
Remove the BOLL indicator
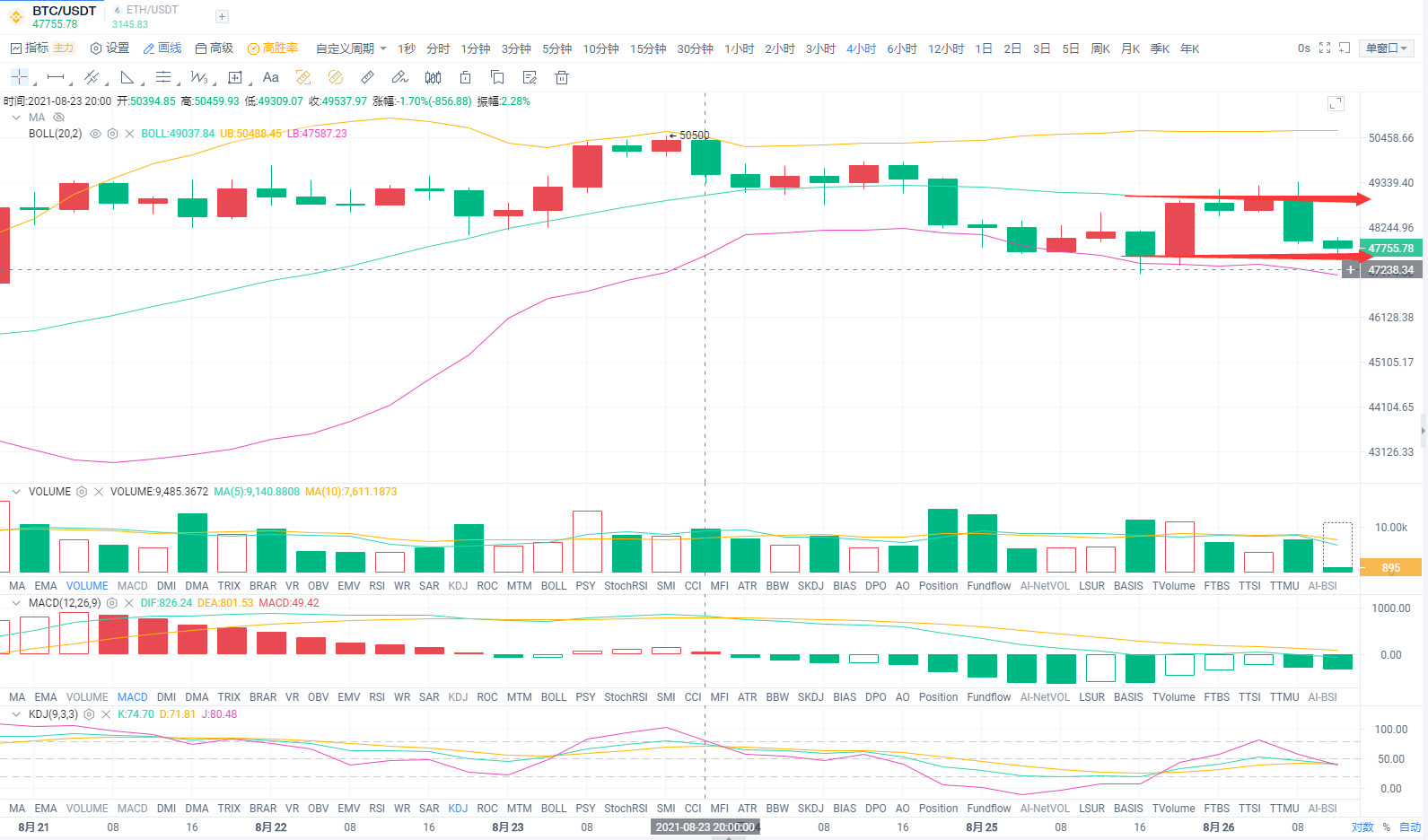[x=129, y=134]
